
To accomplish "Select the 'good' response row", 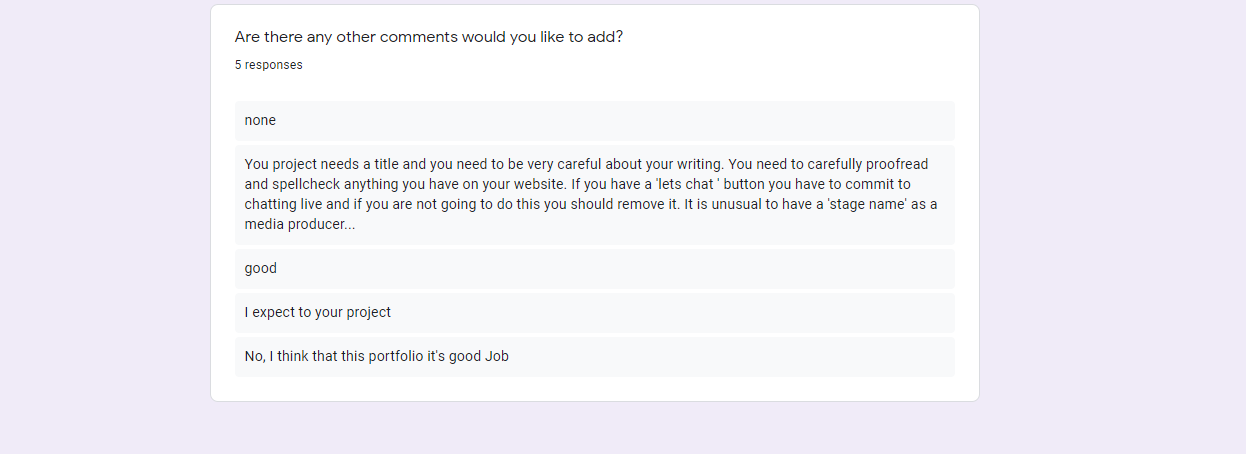I will pos(595,269).
